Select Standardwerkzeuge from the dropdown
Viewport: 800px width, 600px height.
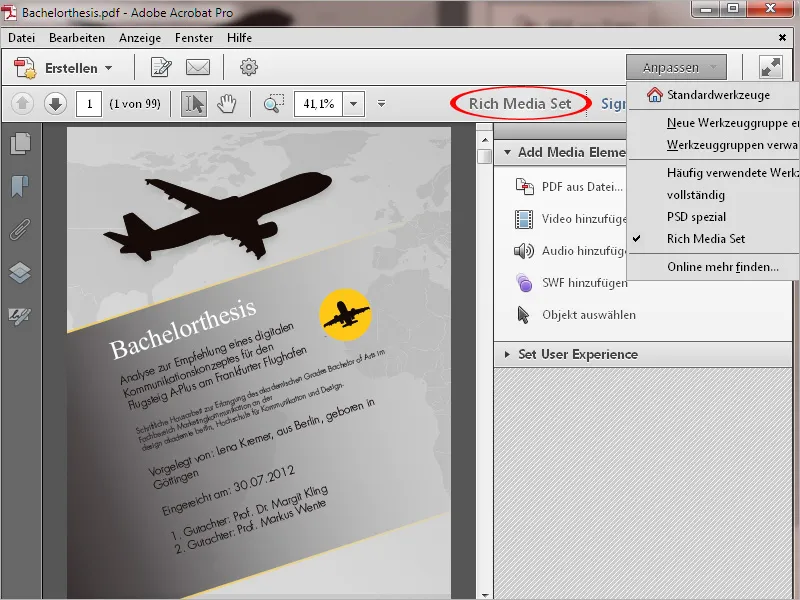pos(718,95)
